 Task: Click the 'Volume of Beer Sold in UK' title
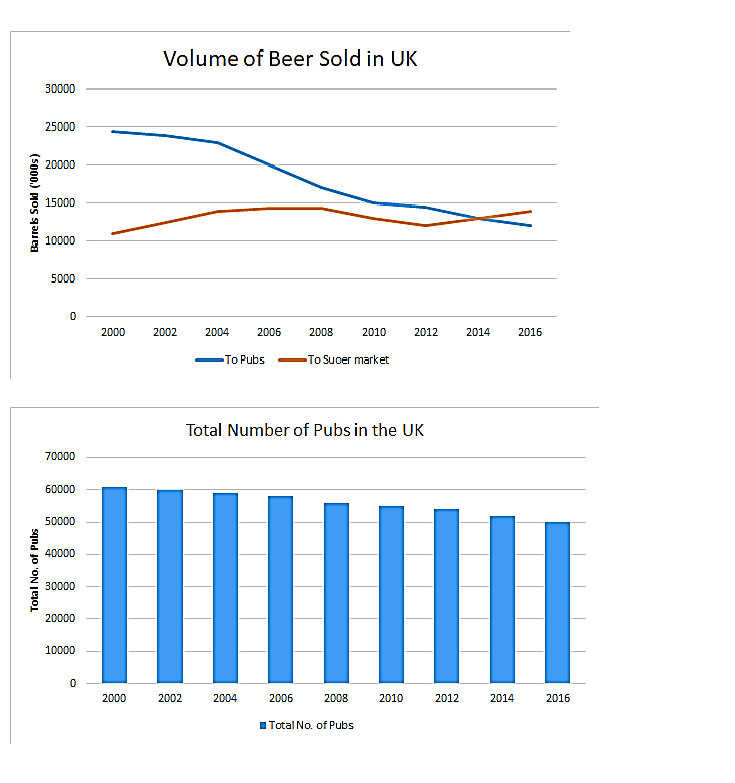click(290, 59)
